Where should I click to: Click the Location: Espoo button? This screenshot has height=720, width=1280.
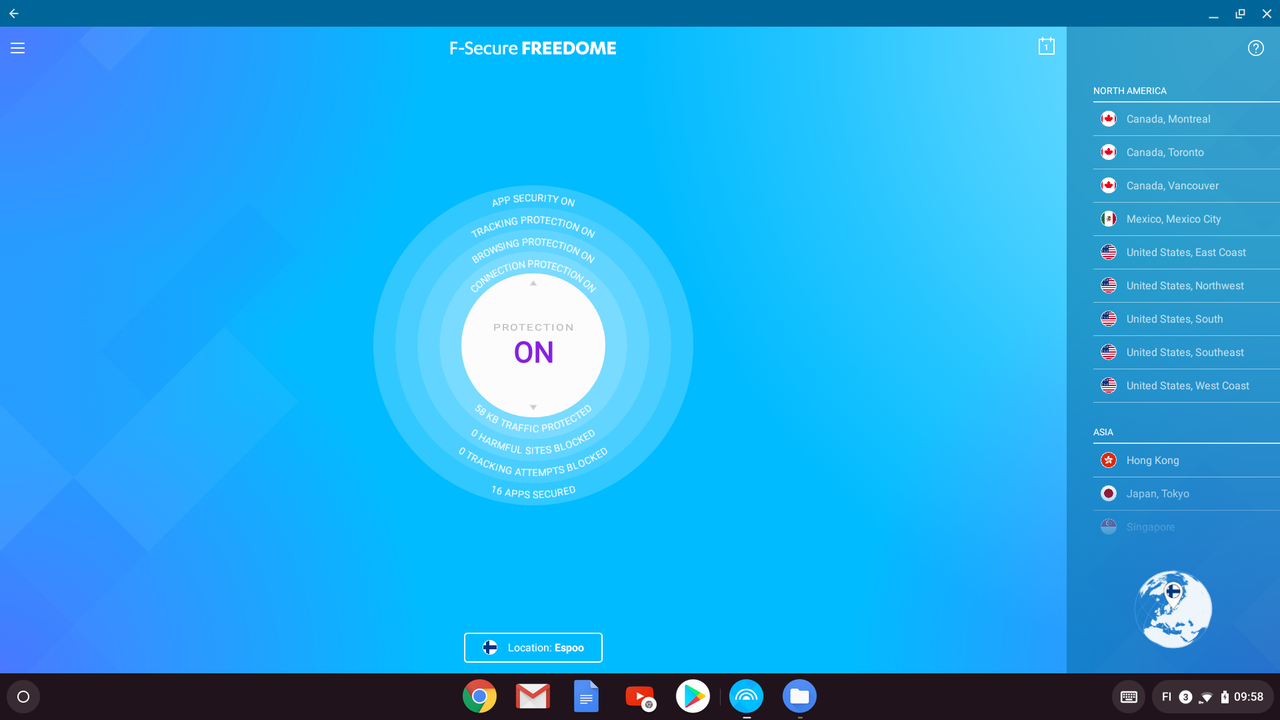click(x=533, y=648)
